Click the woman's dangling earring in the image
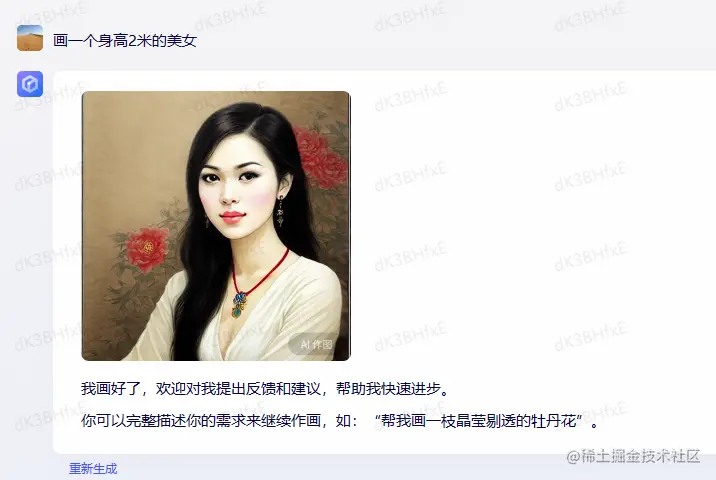The height and width of the screenshot is (480, 716). (x=280, y=211)
